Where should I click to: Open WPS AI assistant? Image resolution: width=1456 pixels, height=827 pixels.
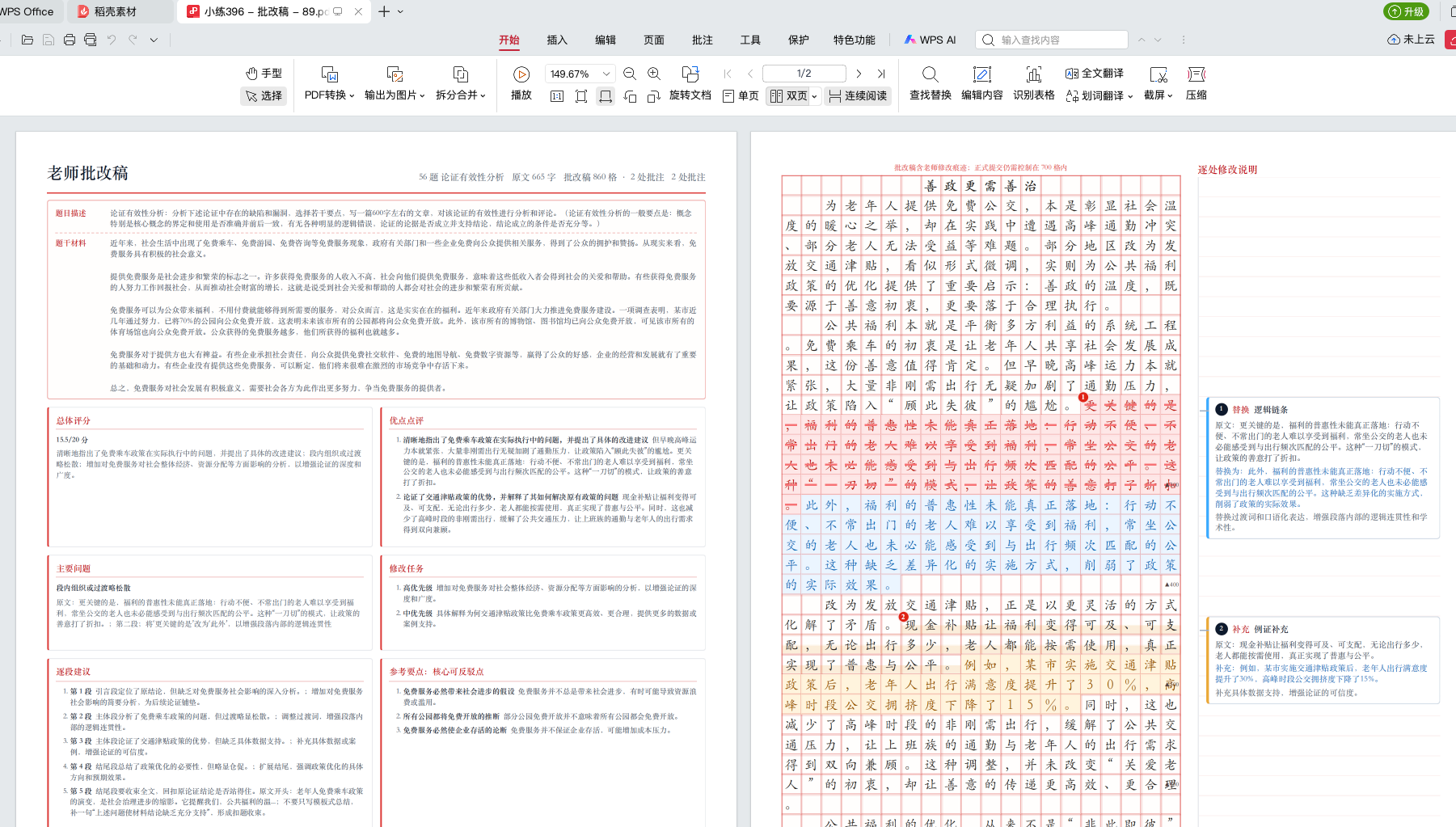click(x=931, y=40)
